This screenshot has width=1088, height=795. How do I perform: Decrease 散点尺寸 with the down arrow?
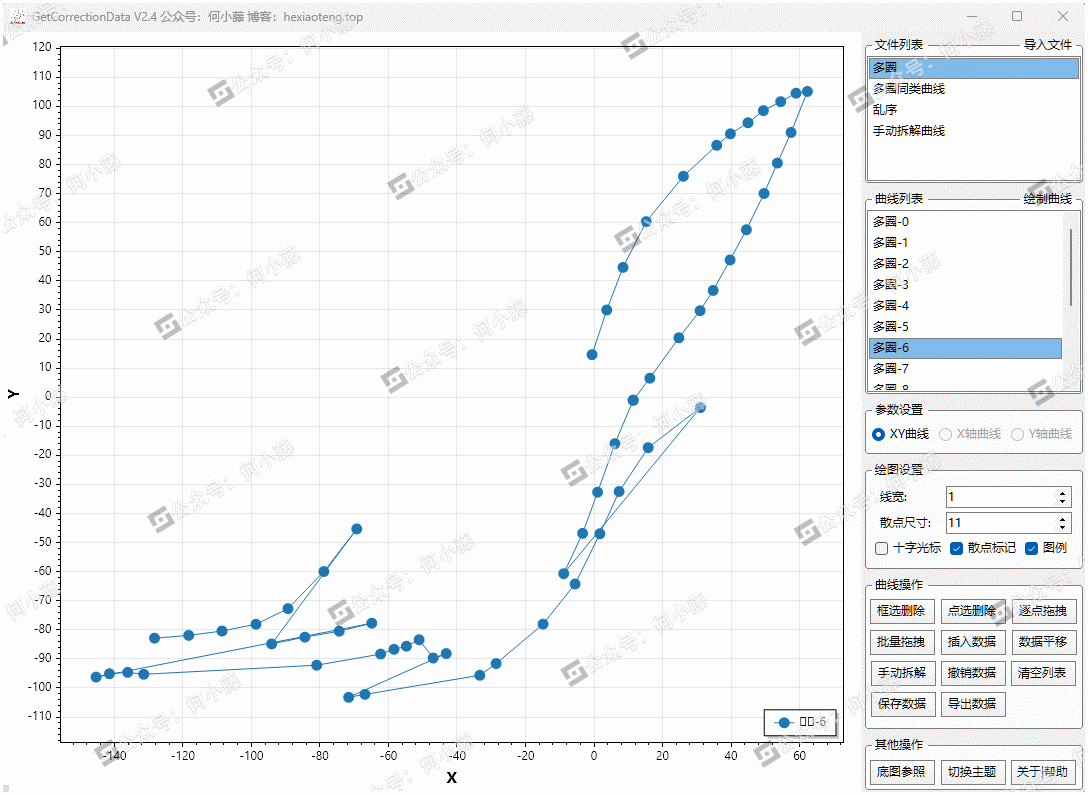(x=1062, y=527)
